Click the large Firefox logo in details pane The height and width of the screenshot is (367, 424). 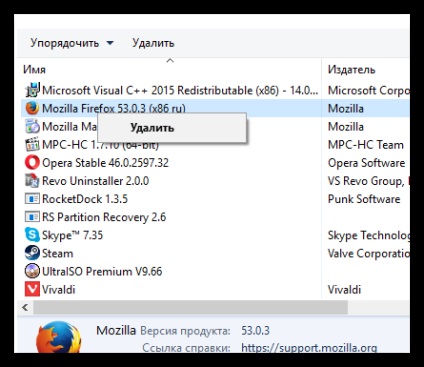(x=59, y=337)
